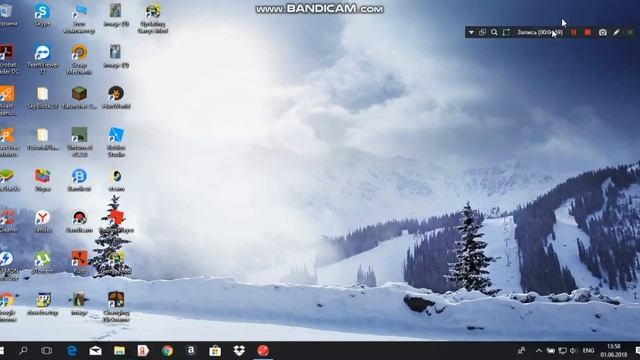This screenshot has width=640, height=360.
Task: Take a screenshot with Bandicam camera icon
Action: click(603, 32)
